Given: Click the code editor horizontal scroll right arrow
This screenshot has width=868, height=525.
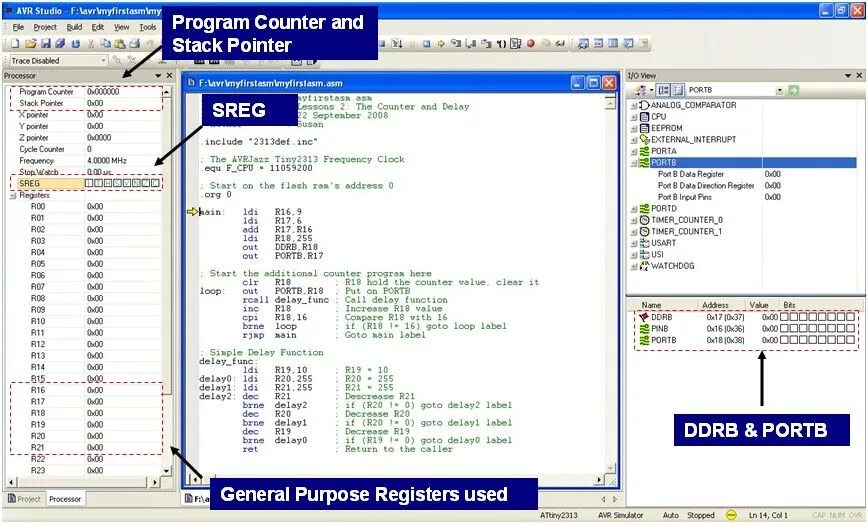Looking at the screenshot, I should [x=599, y=480].
